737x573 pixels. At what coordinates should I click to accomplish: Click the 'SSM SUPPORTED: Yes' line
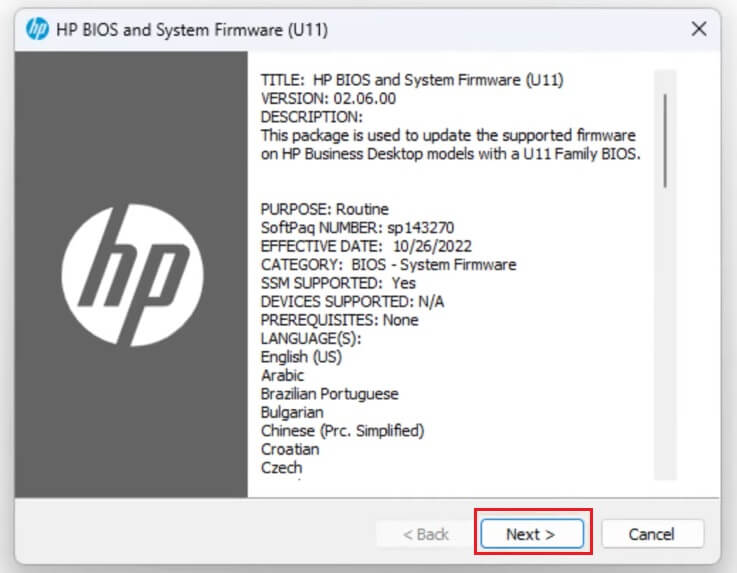coord(338,283)
